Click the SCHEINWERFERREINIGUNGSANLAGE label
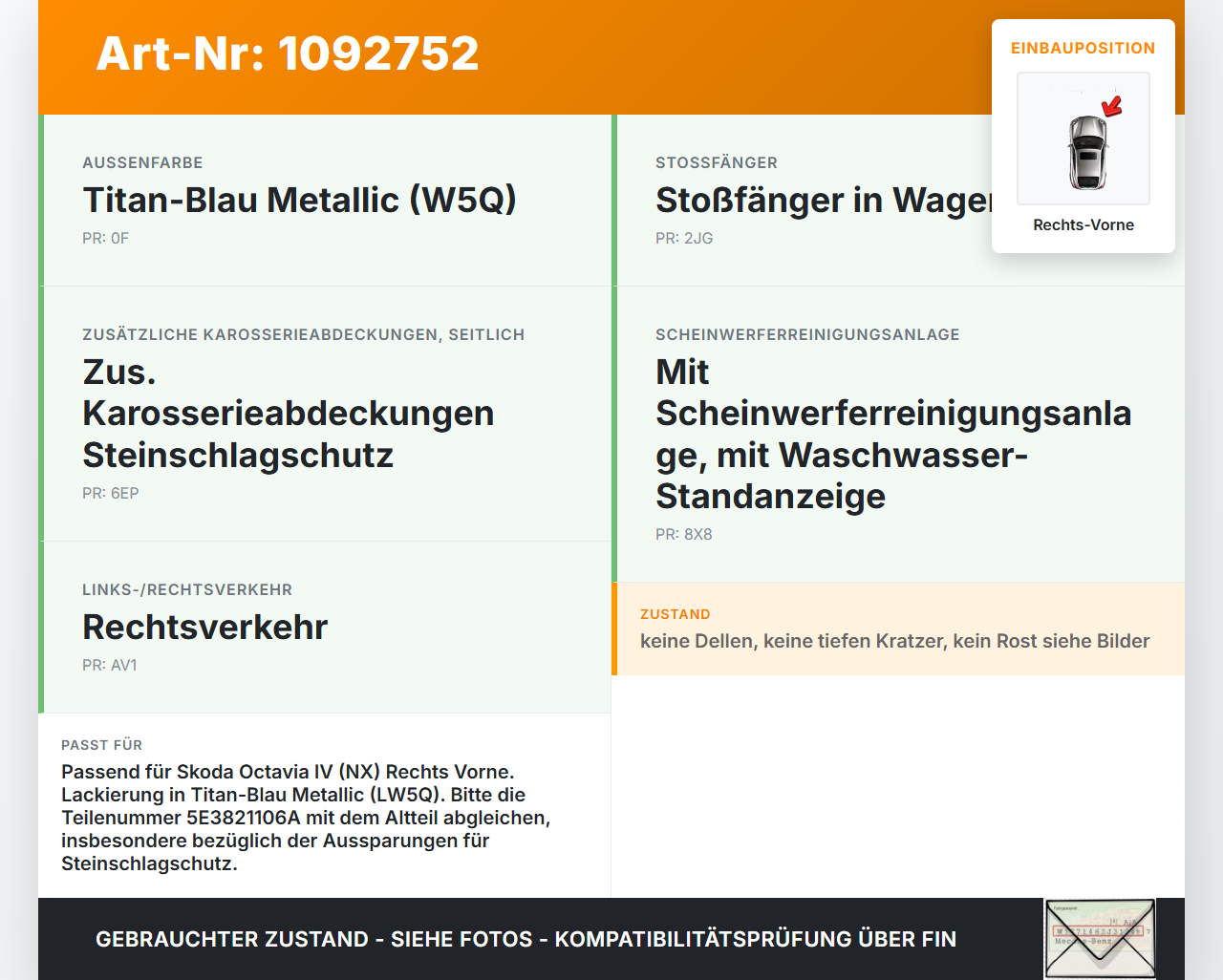This screenshot has width=1223, height=980. (807, 334)
